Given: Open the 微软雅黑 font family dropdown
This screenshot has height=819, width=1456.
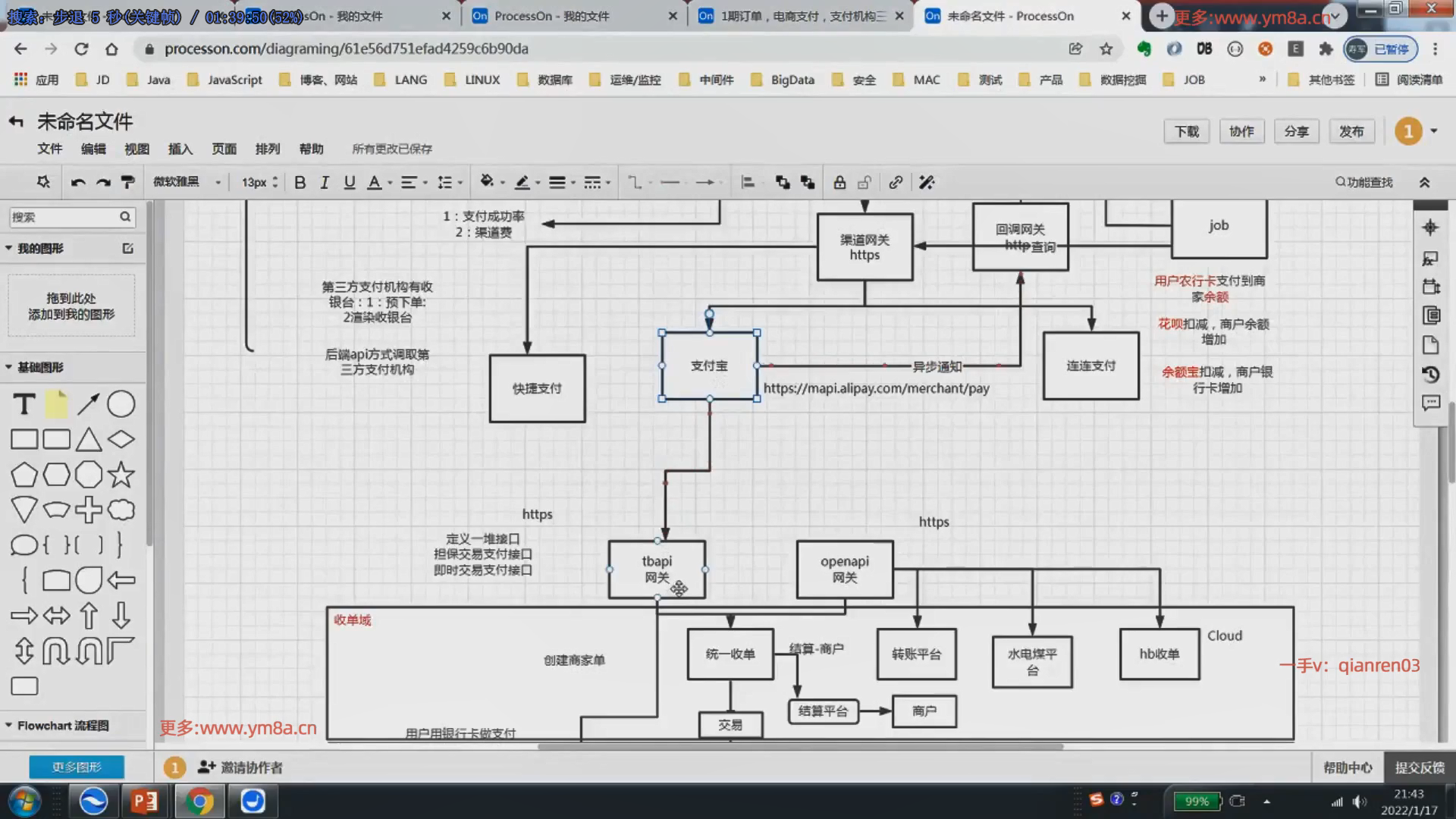Looking at the screenshot, I should coord(187,182).
